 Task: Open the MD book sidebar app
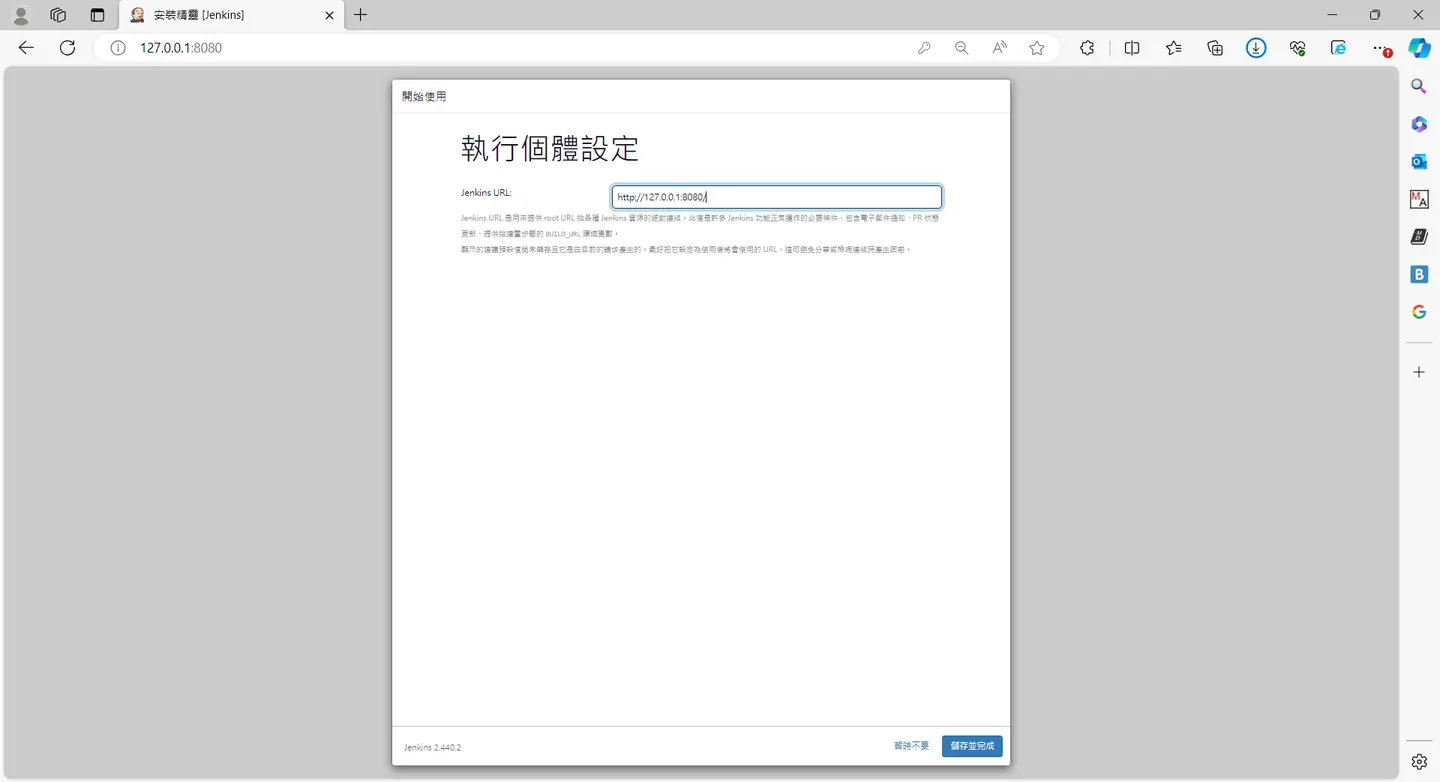[x=1419, y=237]
